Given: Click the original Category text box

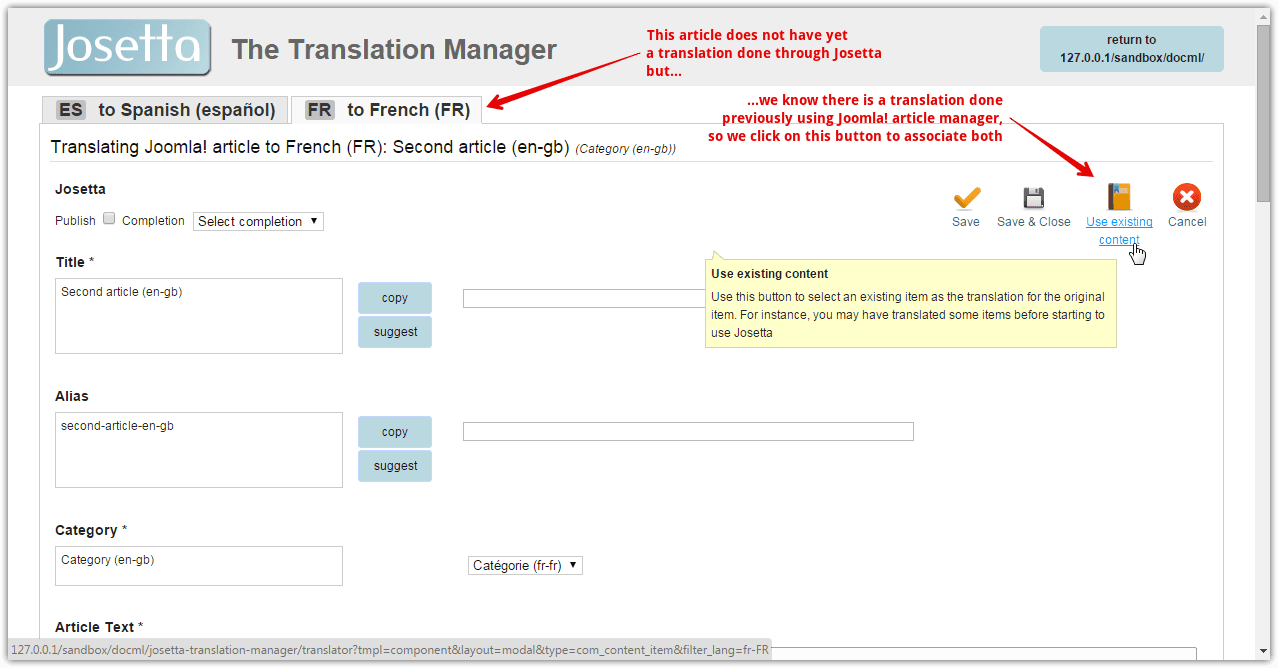Looking at the screenshot, I should click(x=199, y=566).
